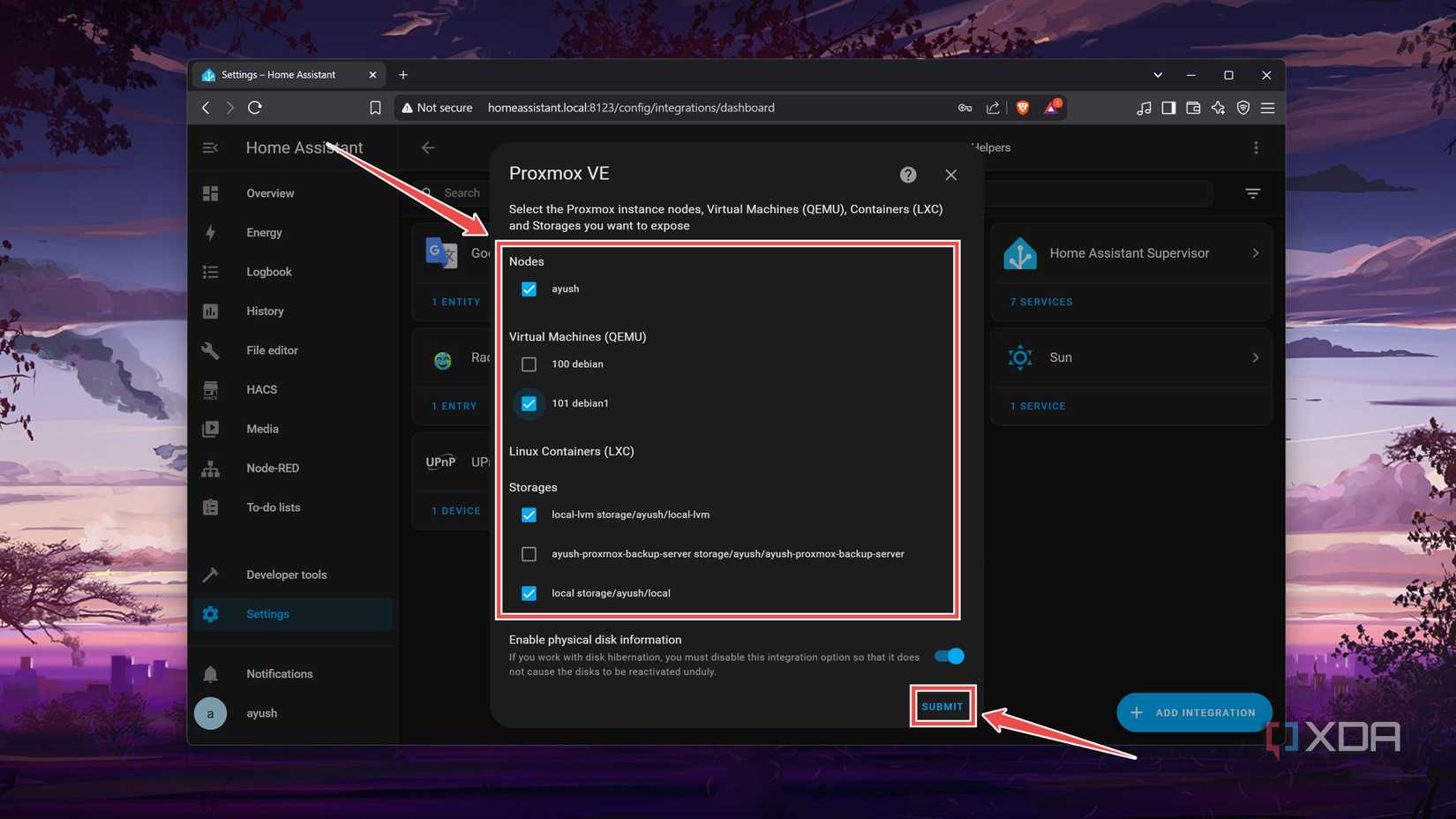Open the browser sidebar panel icon
The image size is (1456, 819).
[1168, 108]
